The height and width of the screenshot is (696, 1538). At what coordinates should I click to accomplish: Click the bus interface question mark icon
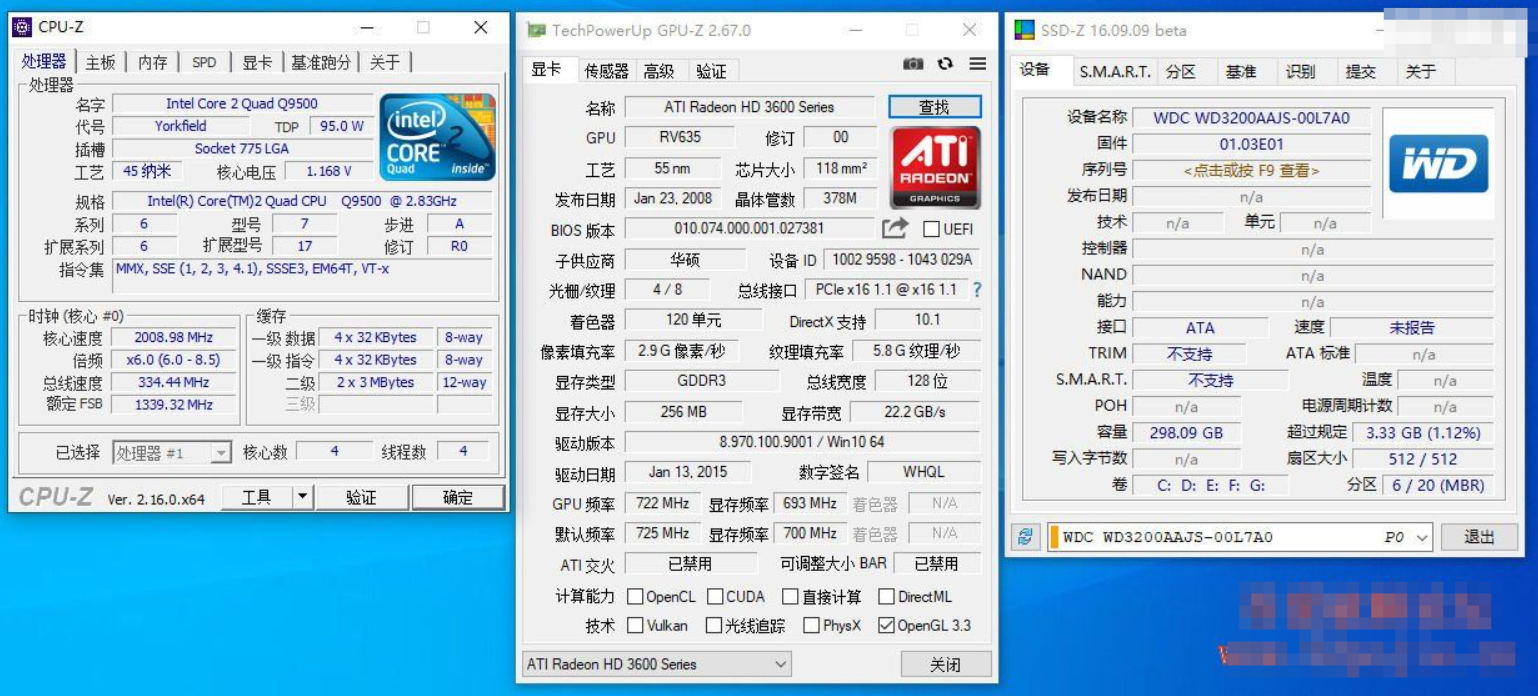tap(977, 290)
